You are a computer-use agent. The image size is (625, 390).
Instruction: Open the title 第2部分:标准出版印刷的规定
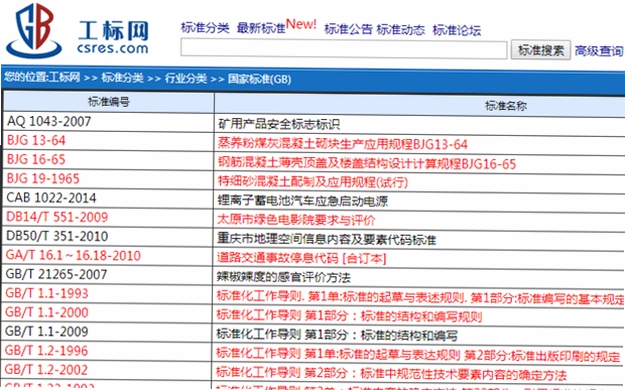tap(418, 355)
